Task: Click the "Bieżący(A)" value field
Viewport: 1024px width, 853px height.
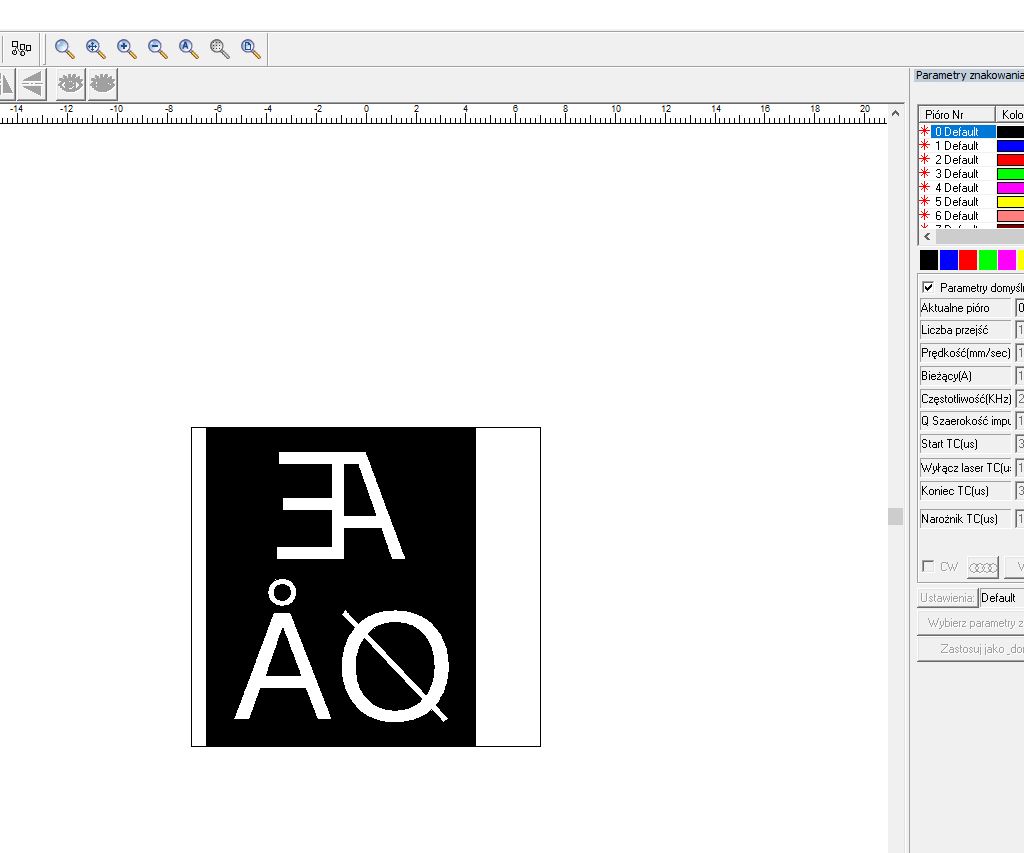Action: pyautogui.click(x=1019, y=376)
